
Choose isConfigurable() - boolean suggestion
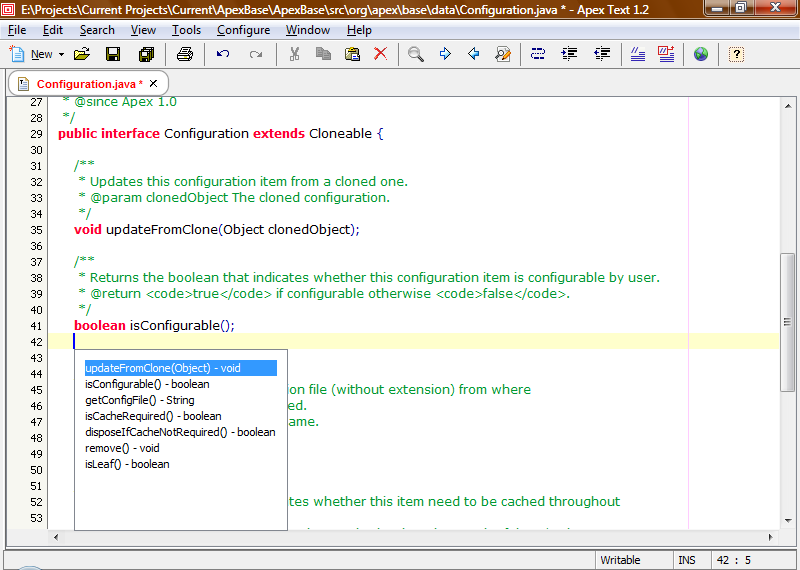[x=181, y=384]
